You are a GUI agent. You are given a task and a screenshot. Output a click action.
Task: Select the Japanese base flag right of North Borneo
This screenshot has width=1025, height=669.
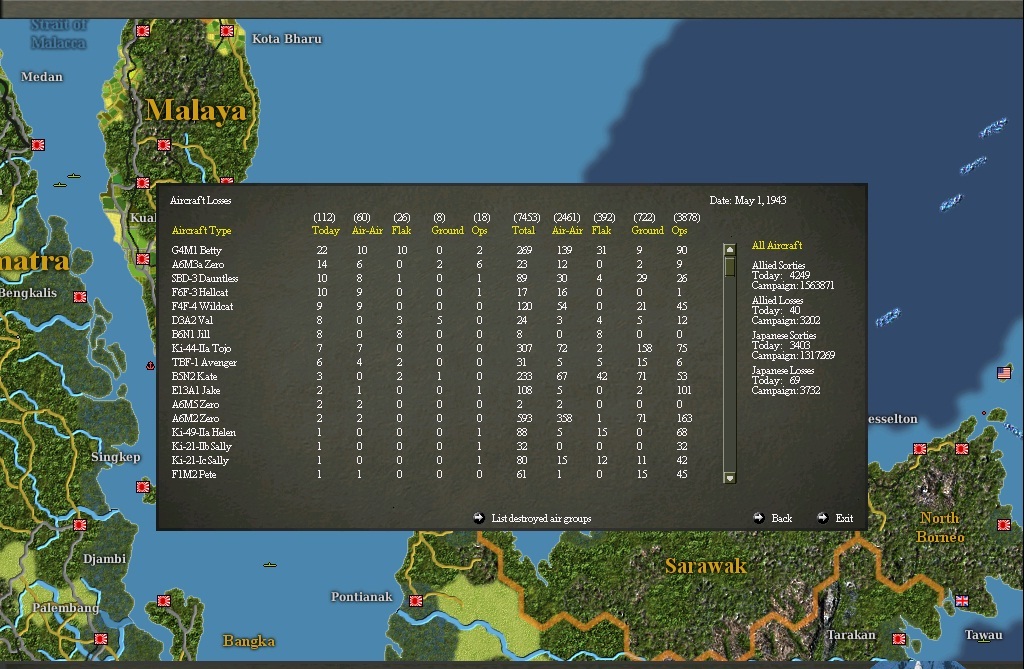pos(1004,524)
